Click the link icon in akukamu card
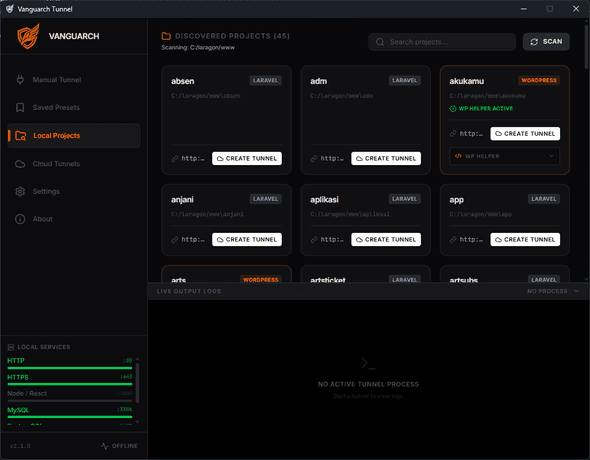This screenshot has width=590, height=460. (x=453, y=134)
